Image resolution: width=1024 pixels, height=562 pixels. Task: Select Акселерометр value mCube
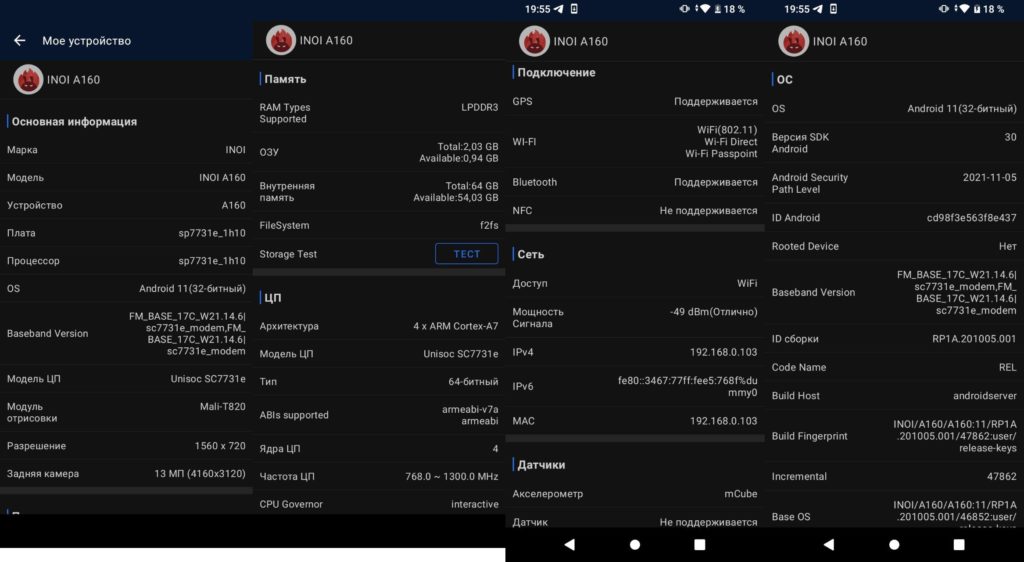(741, 493)
